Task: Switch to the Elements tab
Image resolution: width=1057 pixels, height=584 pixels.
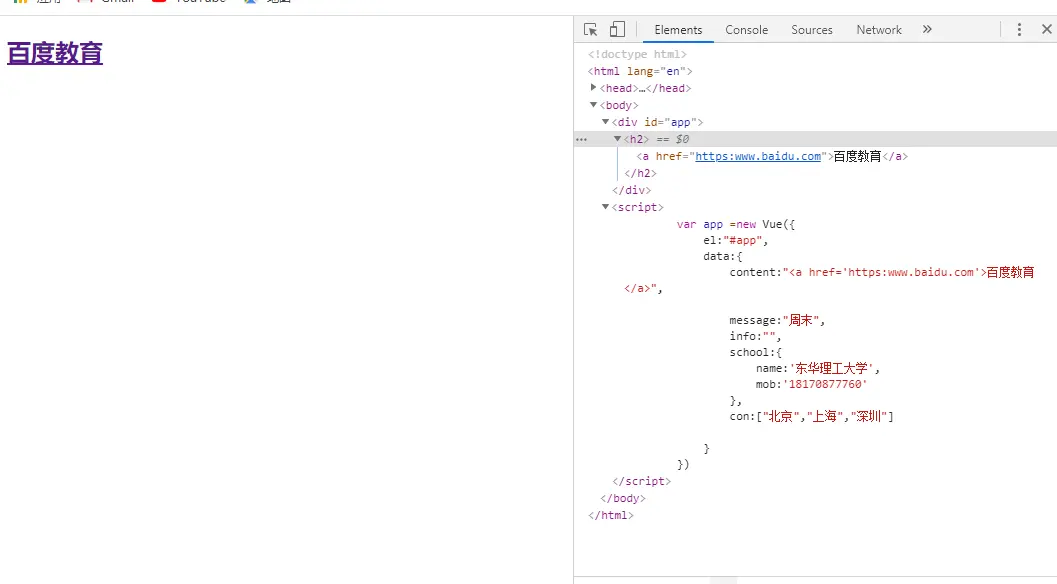Action: [678, 30]
